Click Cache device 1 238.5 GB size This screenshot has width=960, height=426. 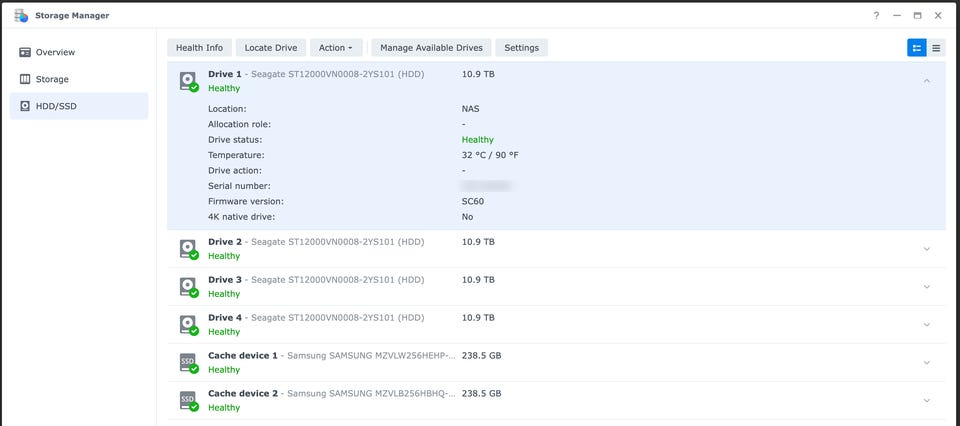click(x=481, y=356)
